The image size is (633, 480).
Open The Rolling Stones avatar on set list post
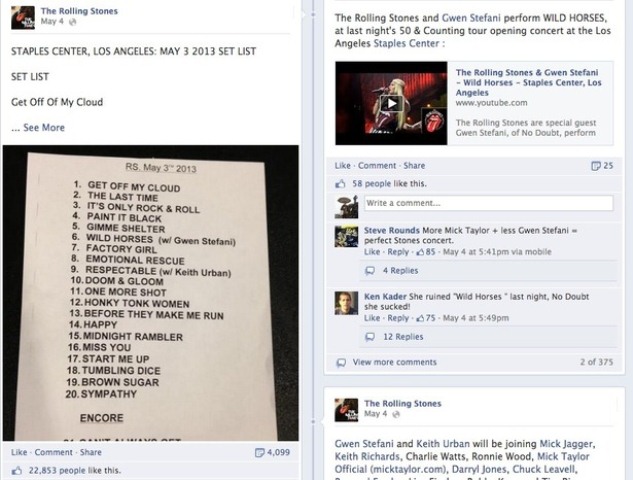pyautogui.click(x=23, y=17)
